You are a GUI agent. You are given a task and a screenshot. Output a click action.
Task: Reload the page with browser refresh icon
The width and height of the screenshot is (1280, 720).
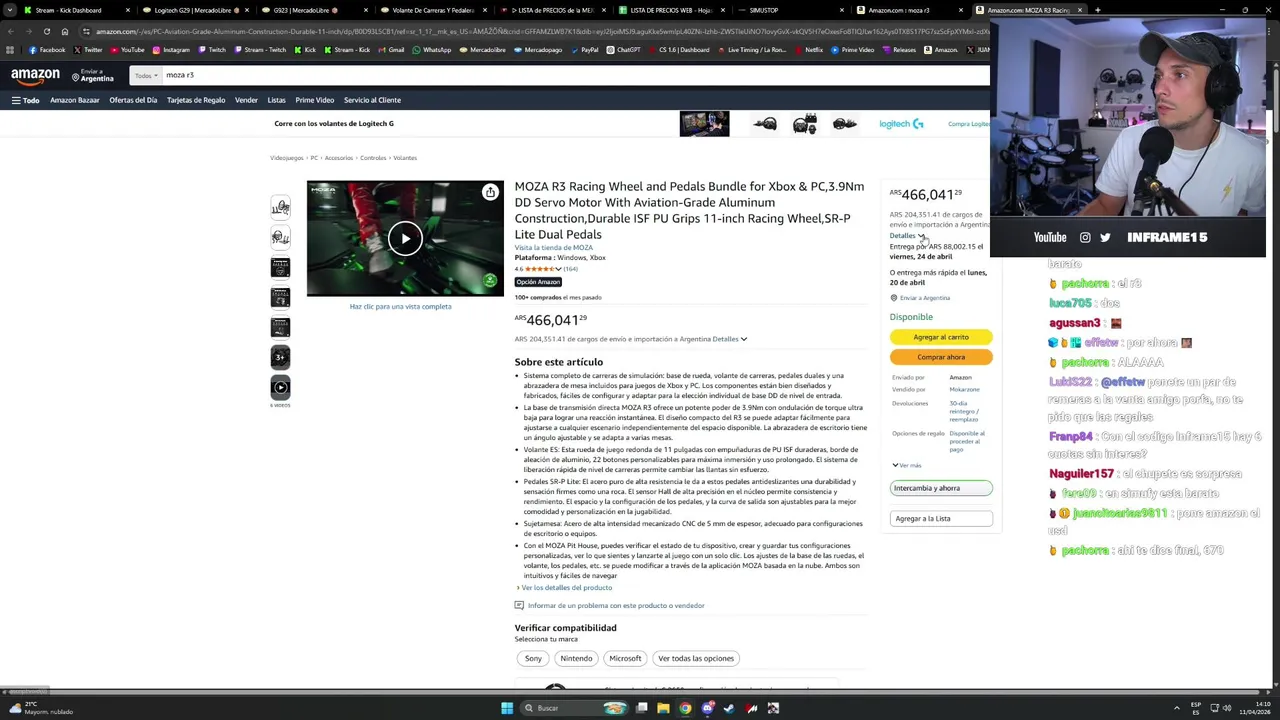46,31
